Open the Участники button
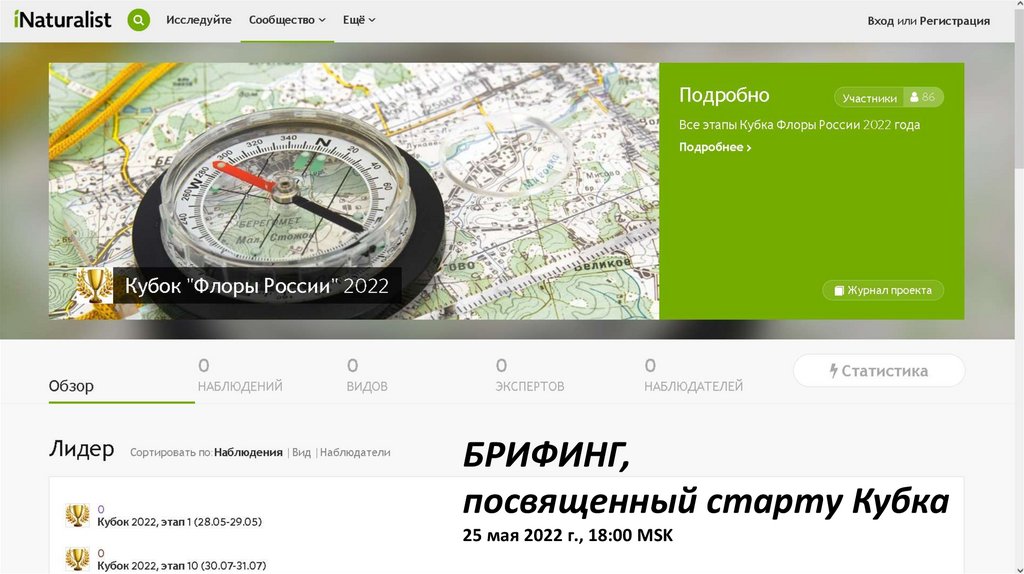This screenshot has width=1024, height=574. click(869, 98)
